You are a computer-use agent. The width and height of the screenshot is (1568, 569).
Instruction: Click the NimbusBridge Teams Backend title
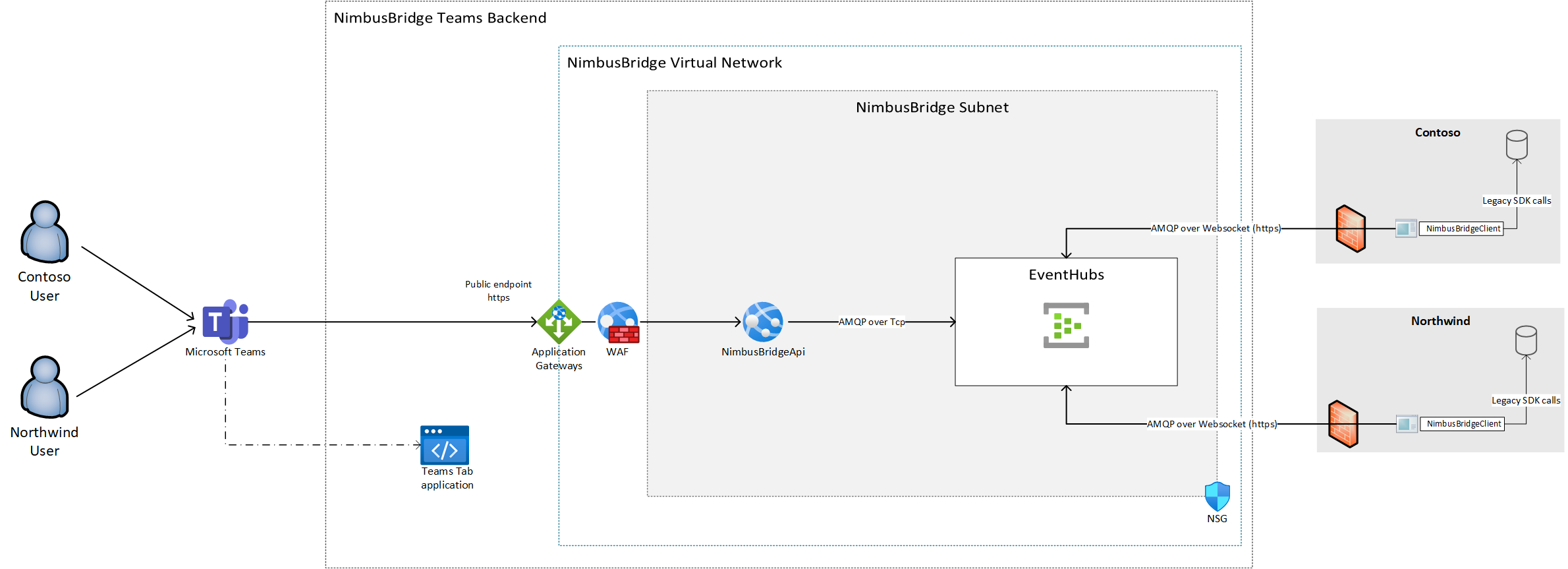440,18
